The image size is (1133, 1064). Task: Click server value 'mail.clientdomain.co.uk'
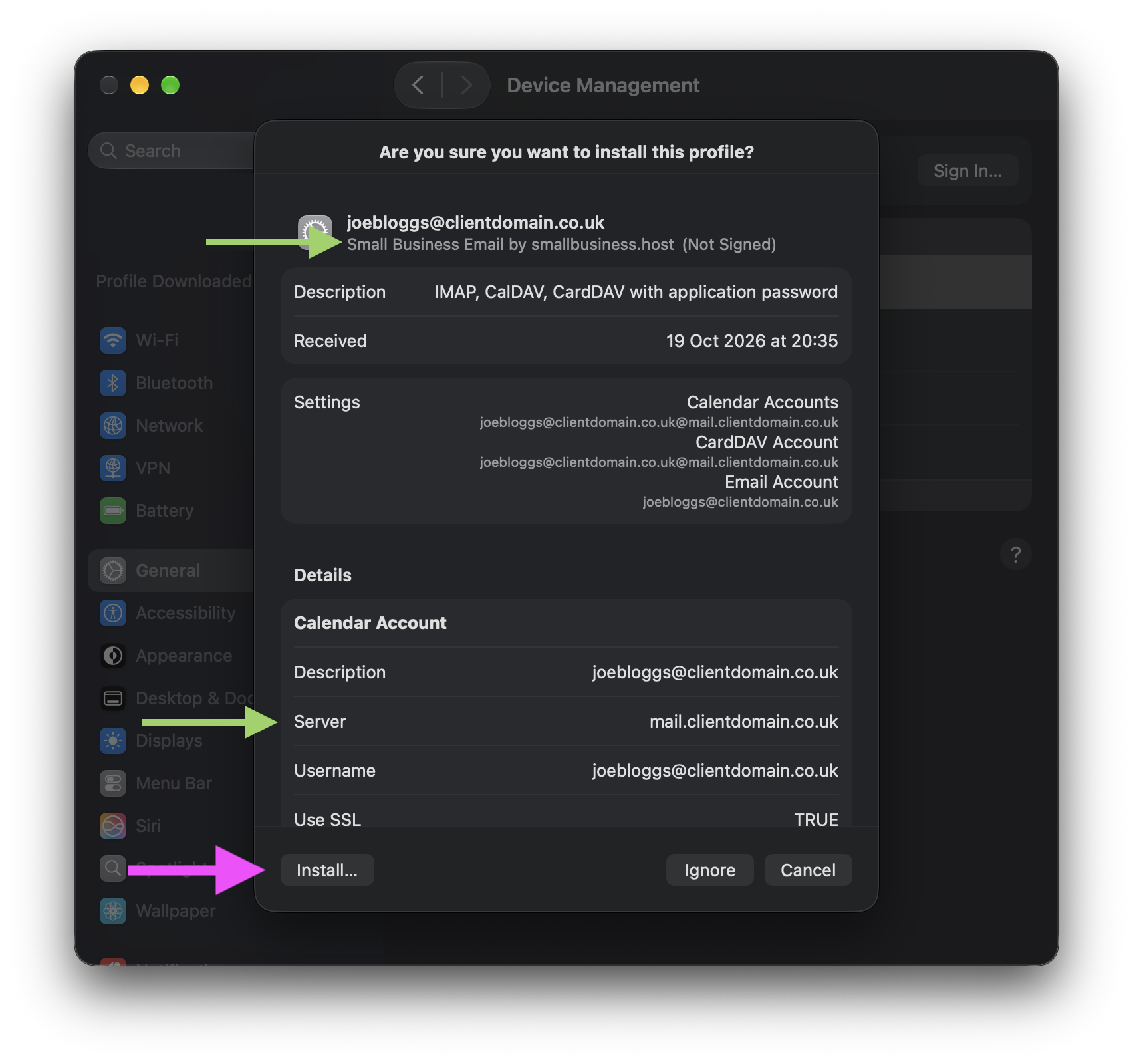pyautogui.click(x=743, y=722)
